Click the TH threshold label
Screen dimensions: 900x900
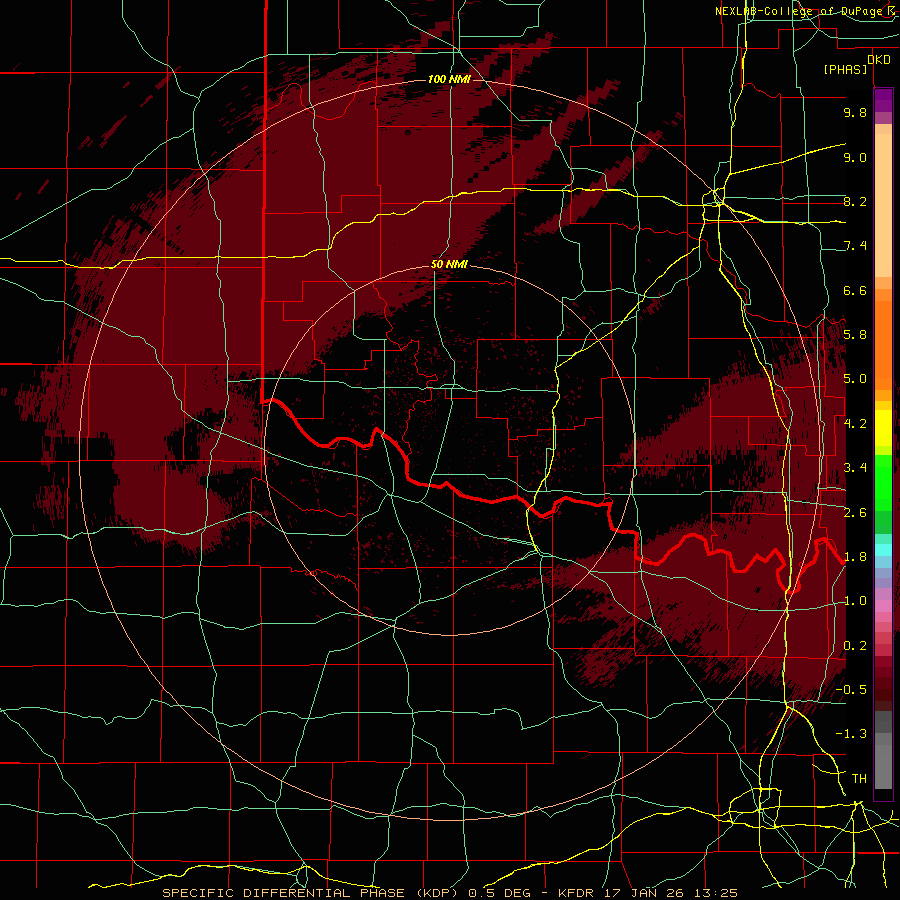pos(859,779)
